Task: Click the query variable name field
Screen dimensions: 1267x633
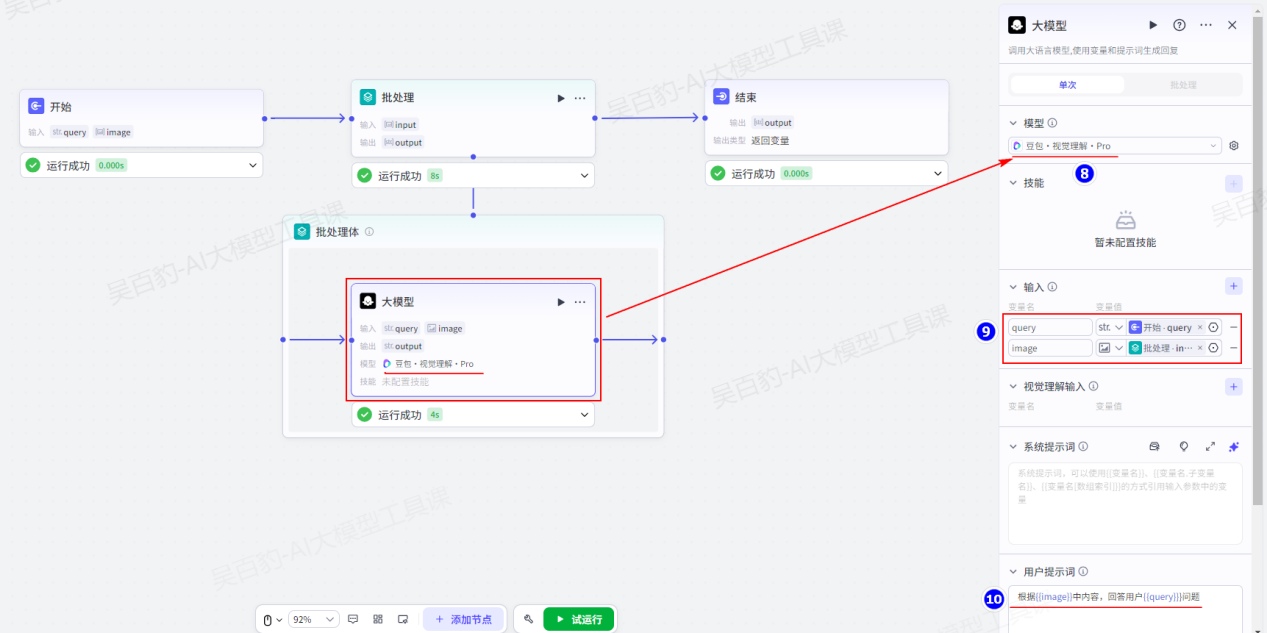Action: pos(1050,327)
